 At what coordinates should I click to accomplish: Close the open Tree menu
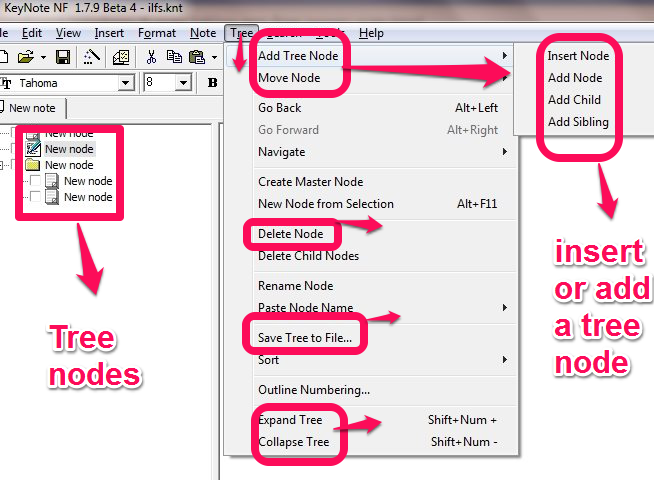241,33
